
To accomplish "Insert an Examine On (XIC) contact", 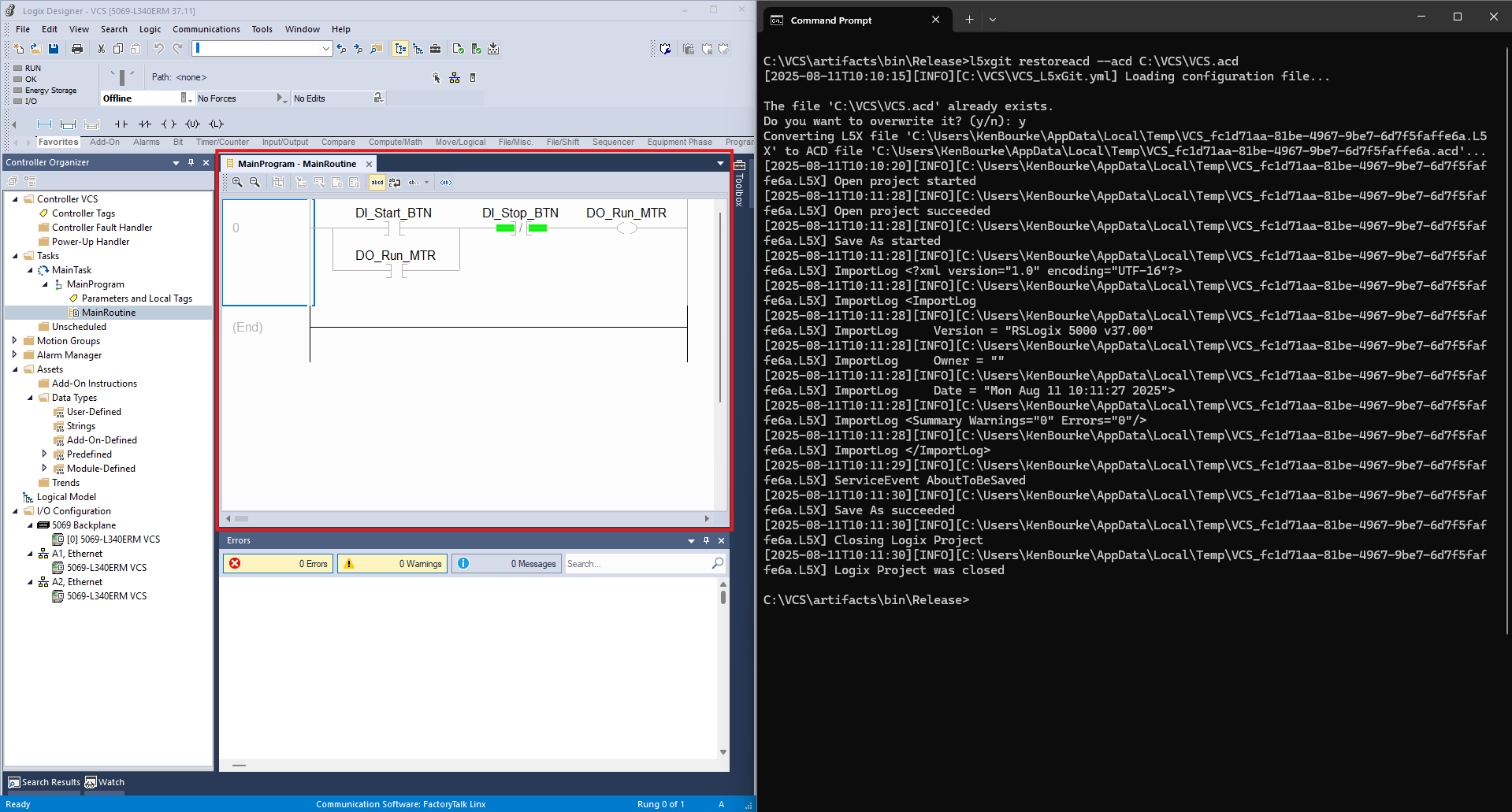I will (x=121, y=124).
